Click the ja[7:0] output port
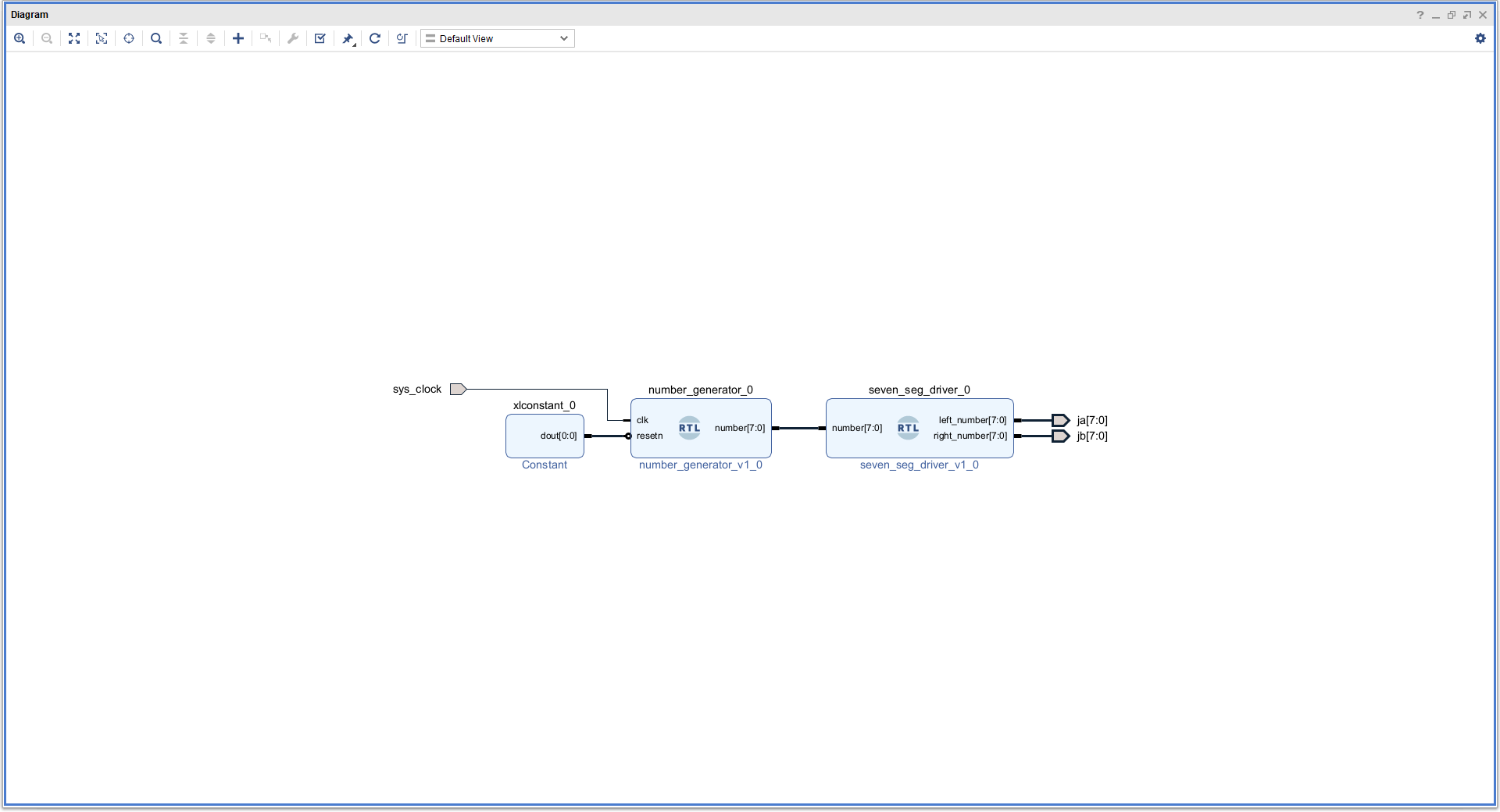Viewport: 1500px width, 812px height. point(1061,420)
